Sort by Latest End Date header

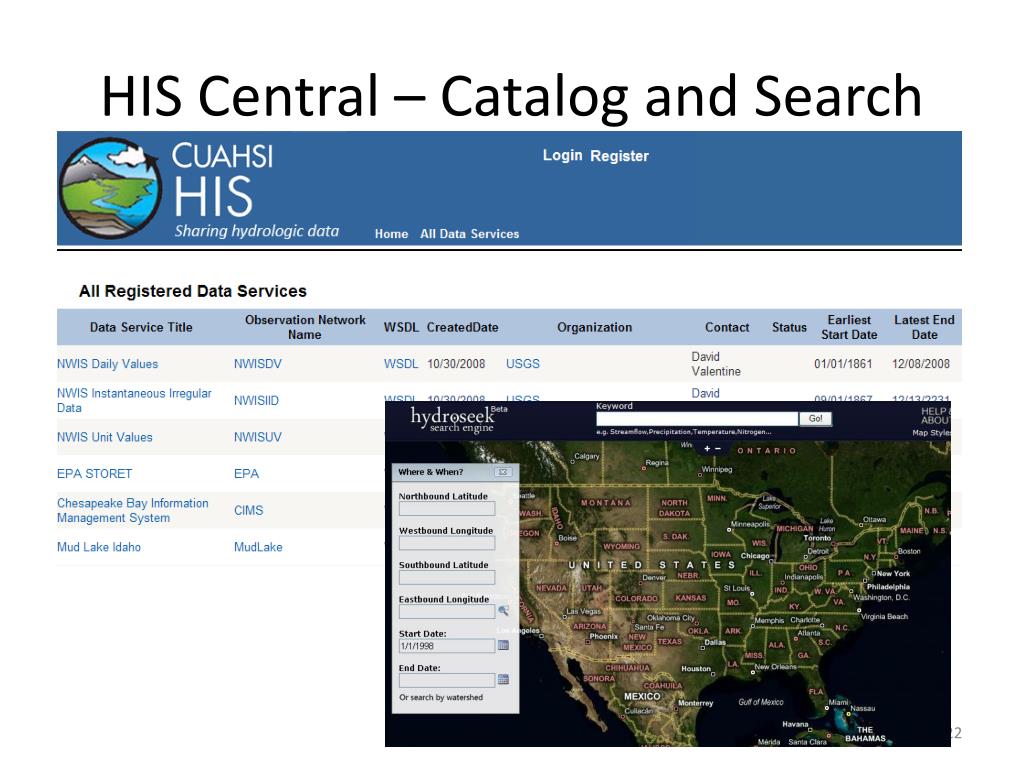point(924,327)
